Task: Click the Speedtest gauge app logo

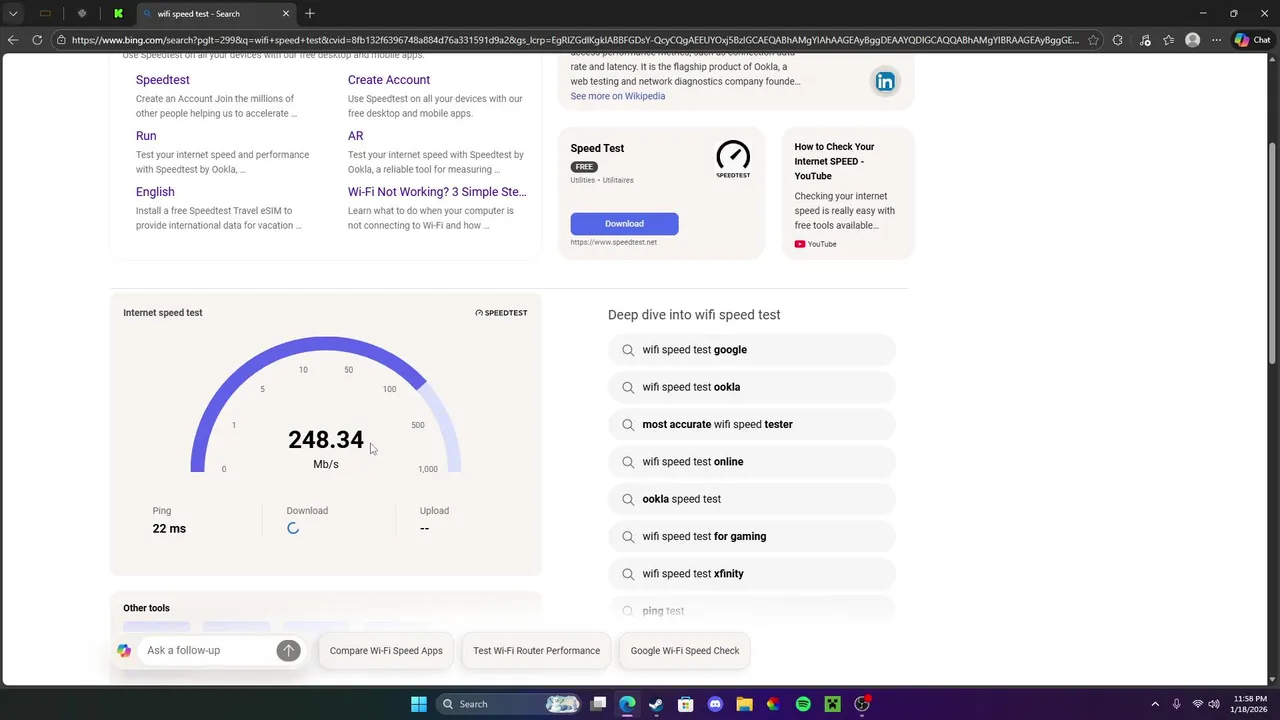Action: click(x=733, y=159)
